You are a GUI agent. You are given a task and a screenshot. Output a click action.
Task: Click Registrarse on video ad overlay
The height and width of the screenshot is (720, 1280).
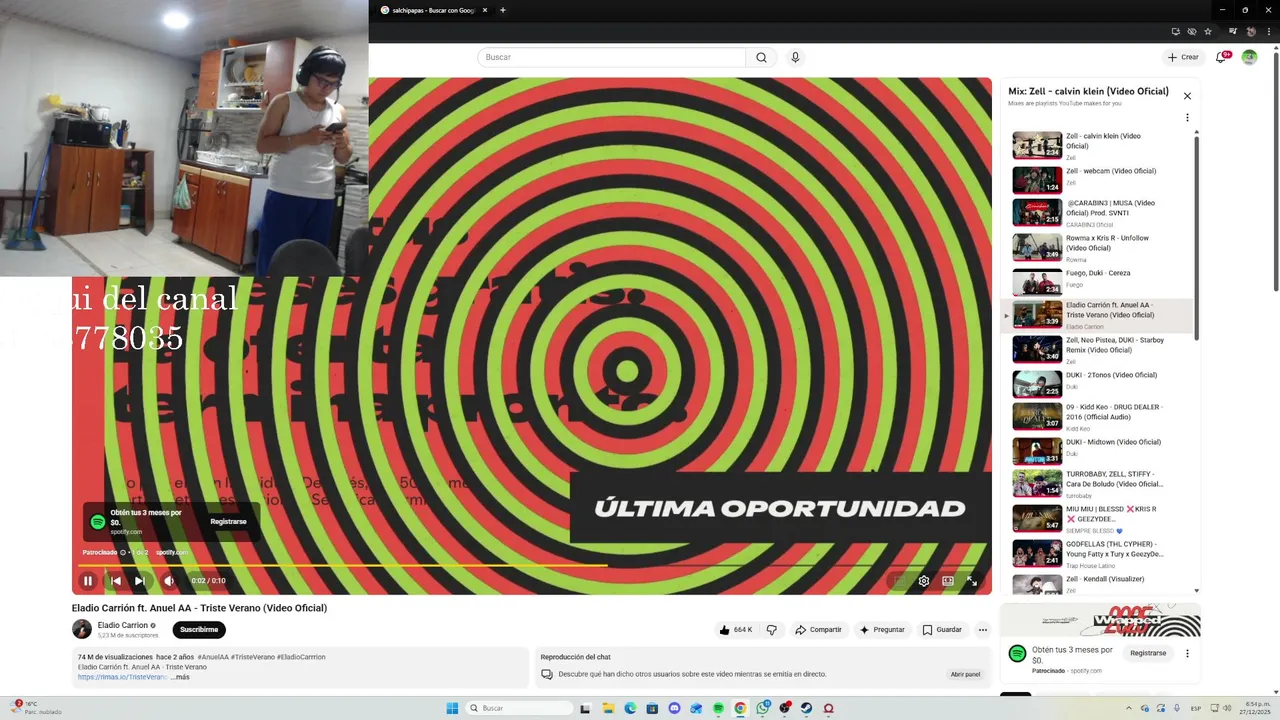coord(228,521)
